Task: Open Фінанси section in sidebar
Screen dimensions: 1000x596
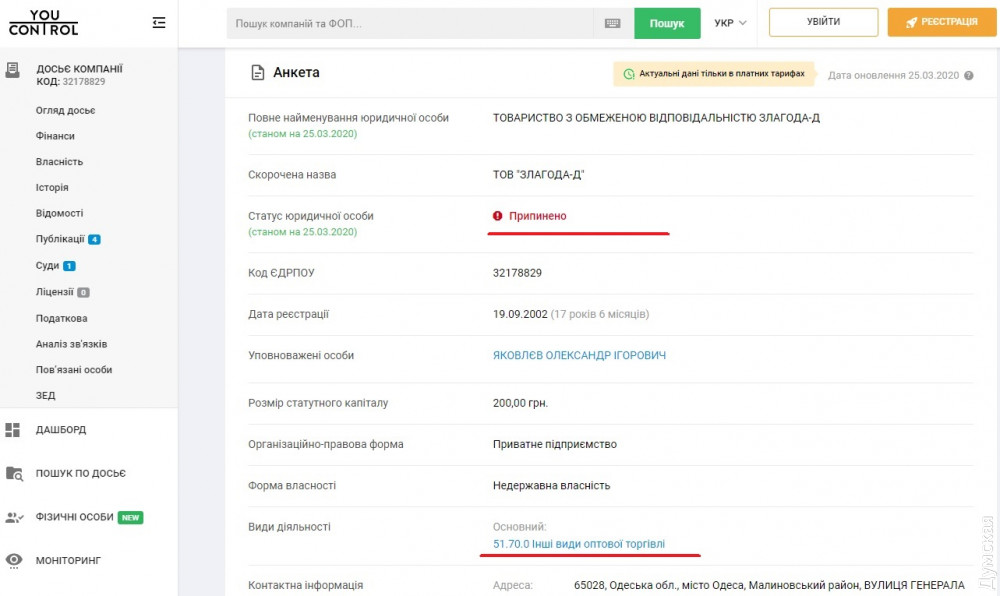Action: (x=55, y=136)
